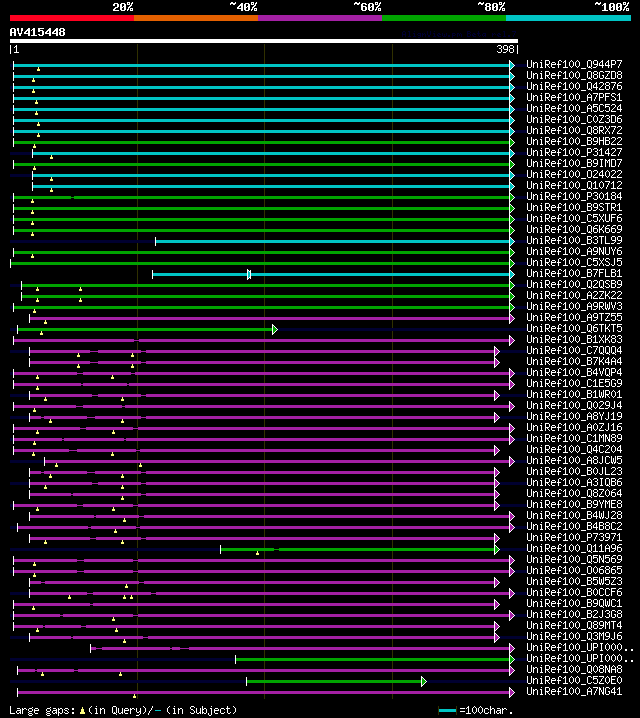Screen dimensions: 640x718
Task: Open the UniRef100_B3TL99 hit label
Action: pos(574,240)
